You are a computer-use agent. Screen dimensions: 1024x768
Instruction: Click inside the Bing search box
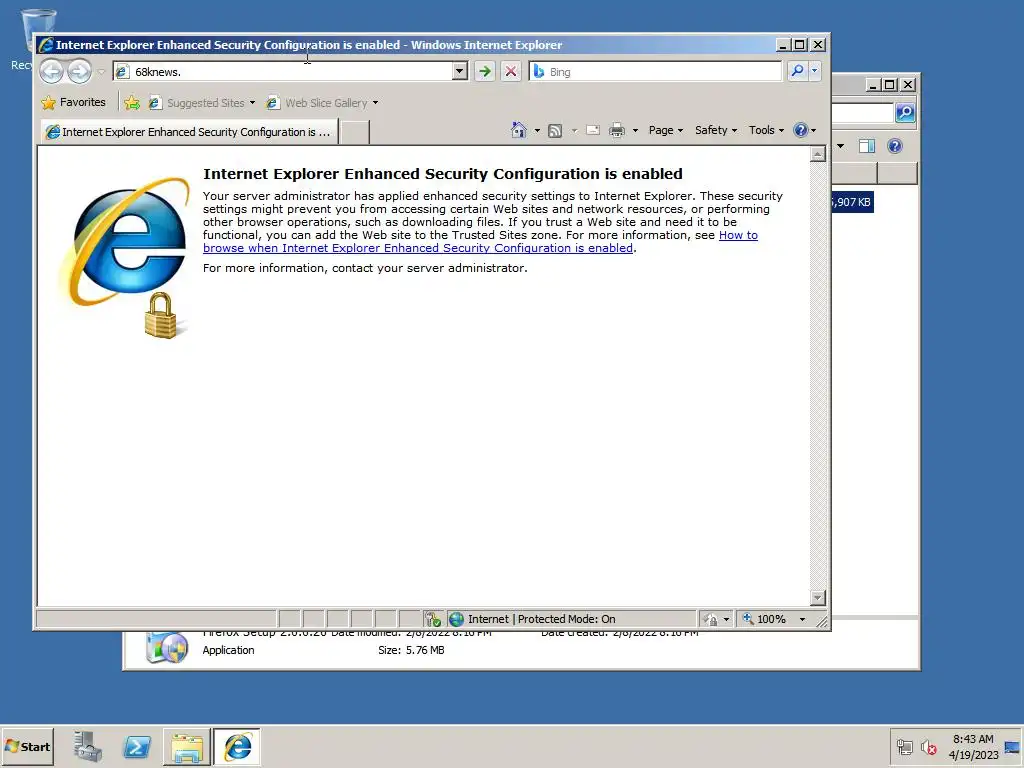656,71
